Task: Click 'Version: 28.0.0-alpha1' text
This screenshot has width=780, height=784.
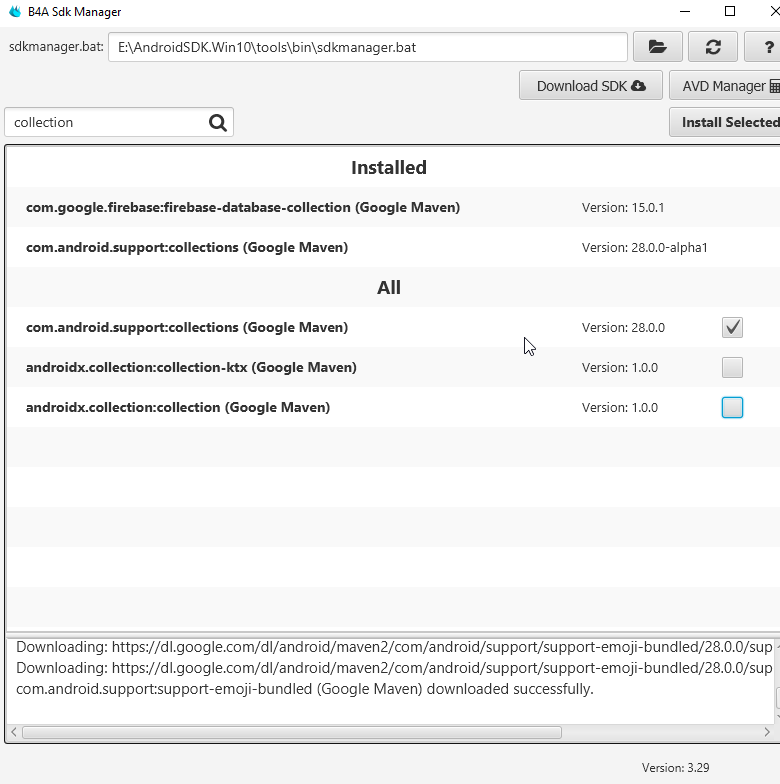Action: [x=644, y=248]
